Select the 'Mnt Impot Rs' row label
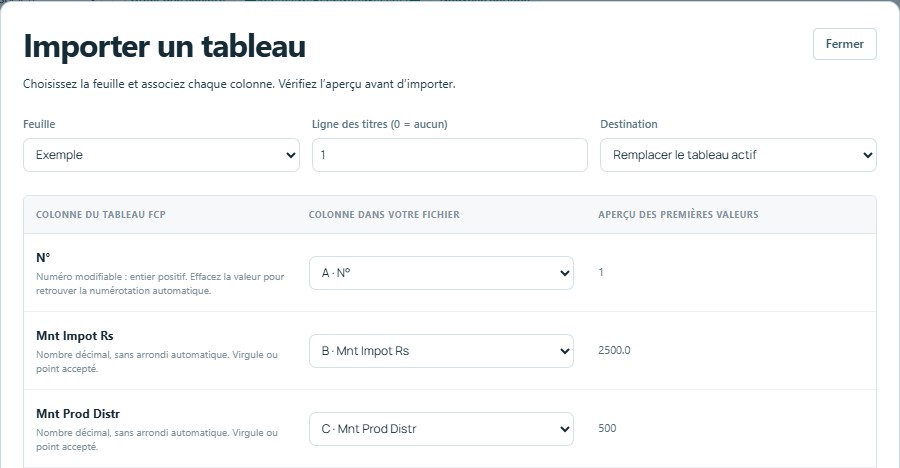Viewport: 900px width, 468px height. tap(75, 336)
